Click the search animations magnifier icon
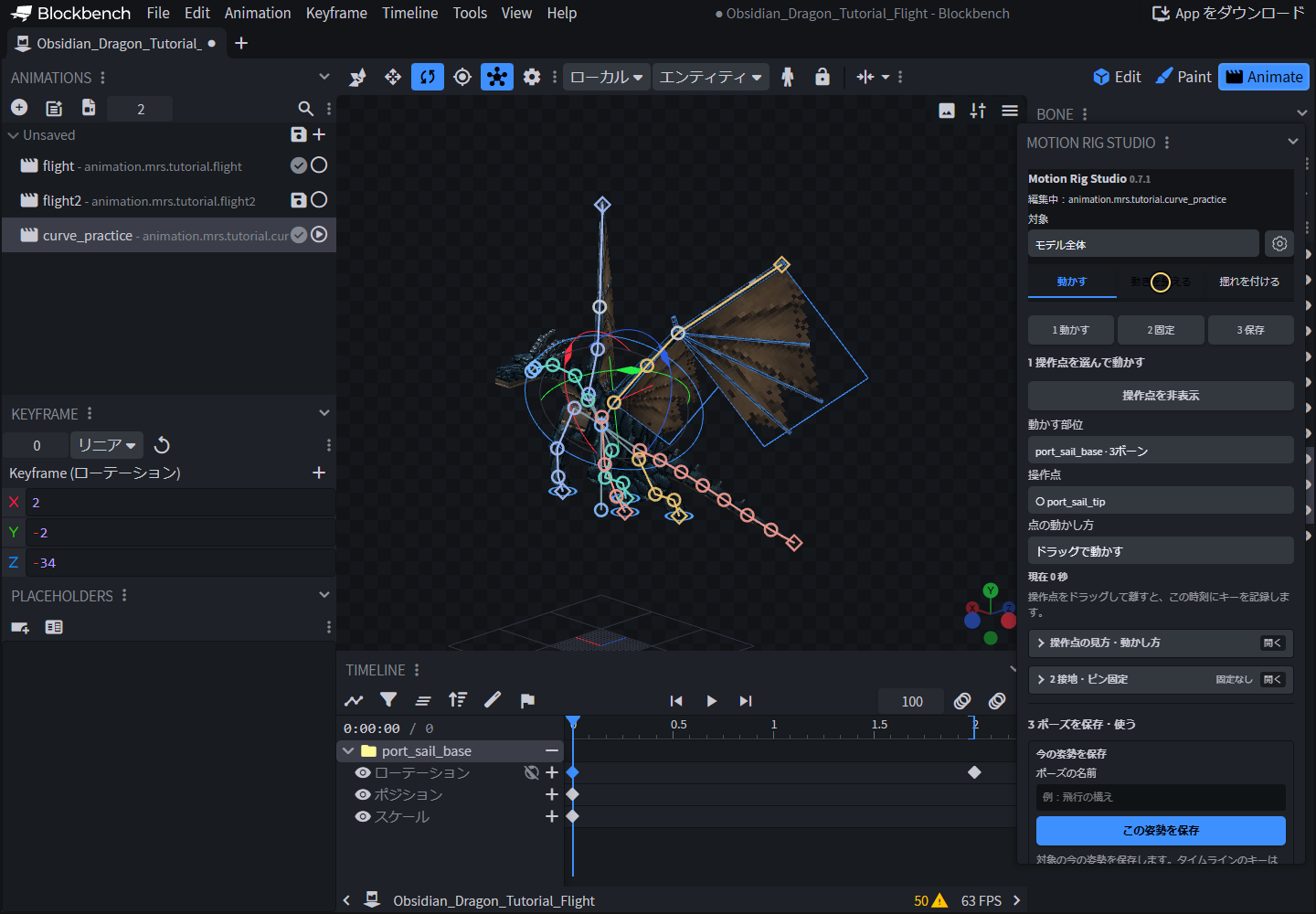1316x914 pixels. (305, 109)
